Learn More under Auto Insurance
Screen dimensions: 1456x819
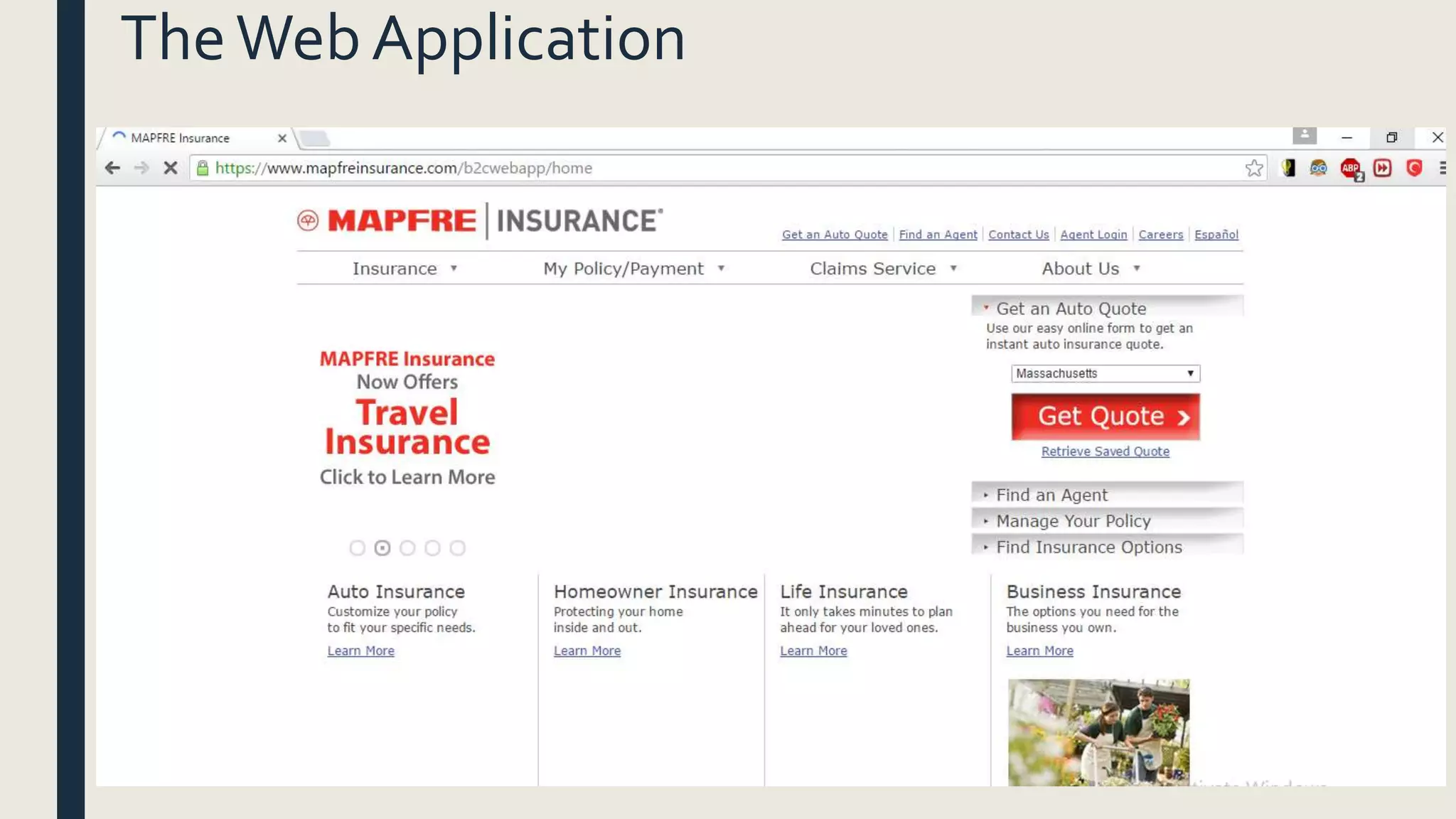[360, 651]
